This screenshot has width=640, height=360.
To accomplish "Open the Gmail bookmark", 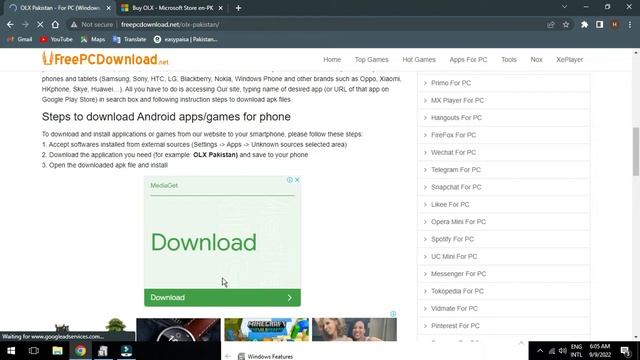I will (x=20, y=39).
